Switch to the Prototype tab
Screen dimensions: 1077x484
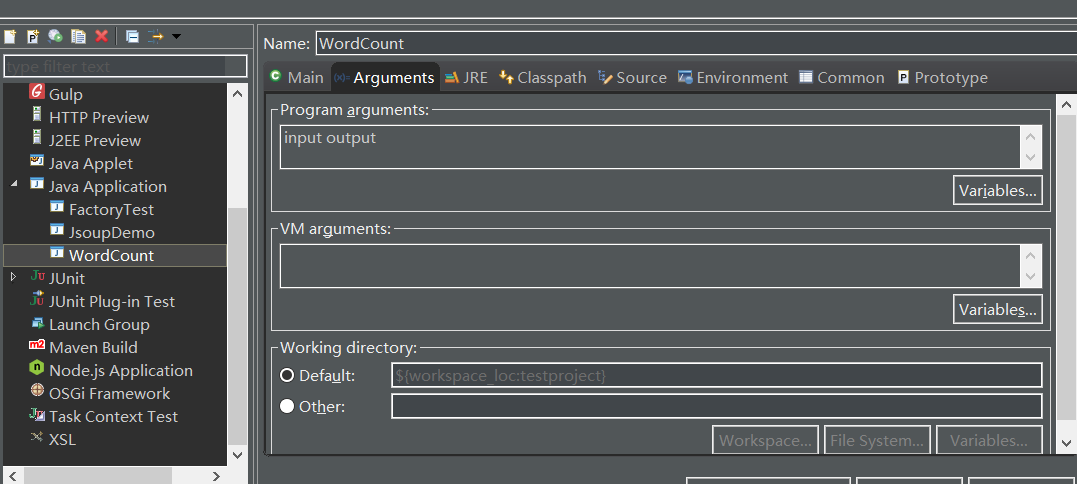pos(942,78)
